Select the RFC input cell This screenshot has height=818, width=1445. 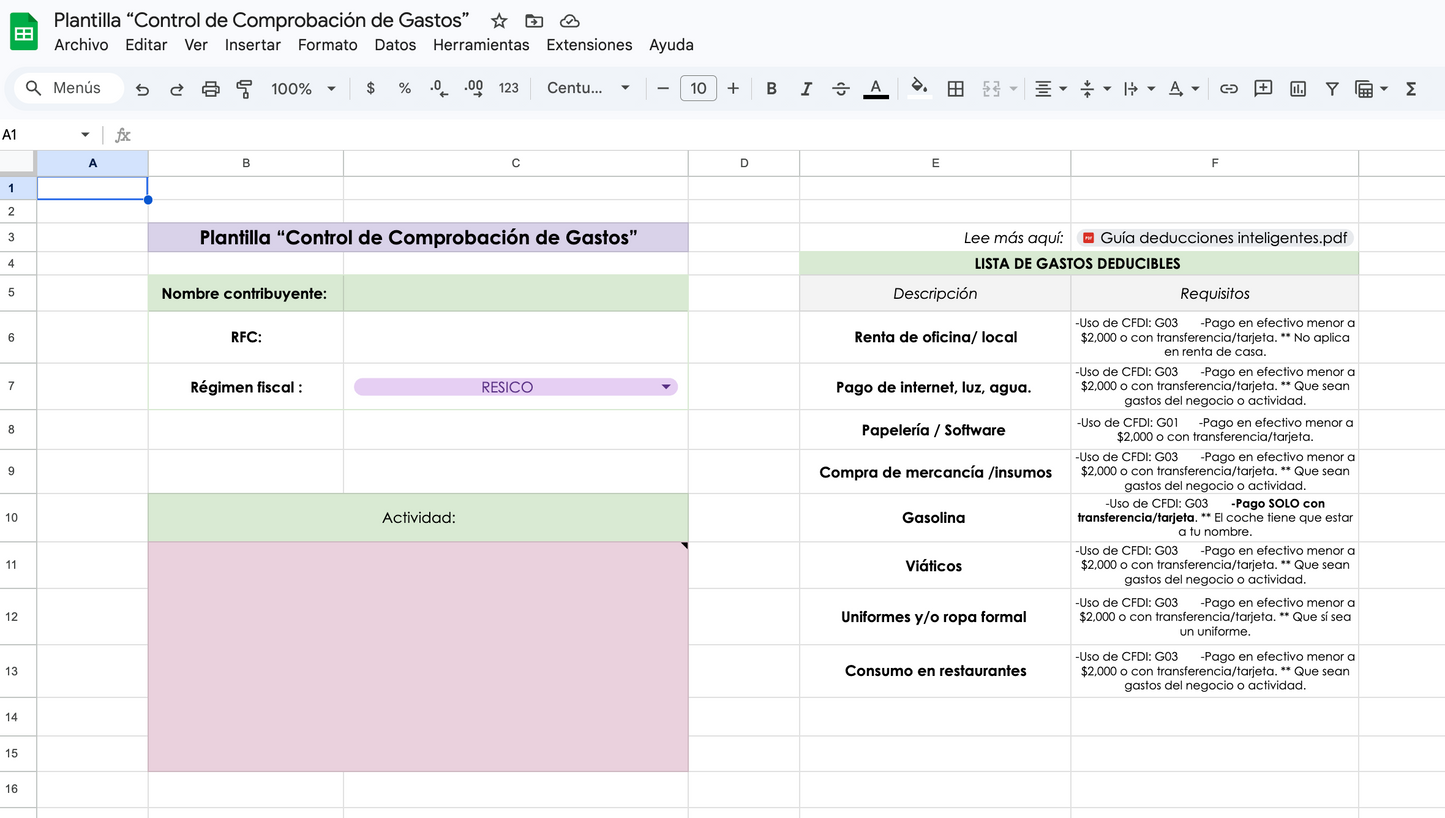(515, 337)
